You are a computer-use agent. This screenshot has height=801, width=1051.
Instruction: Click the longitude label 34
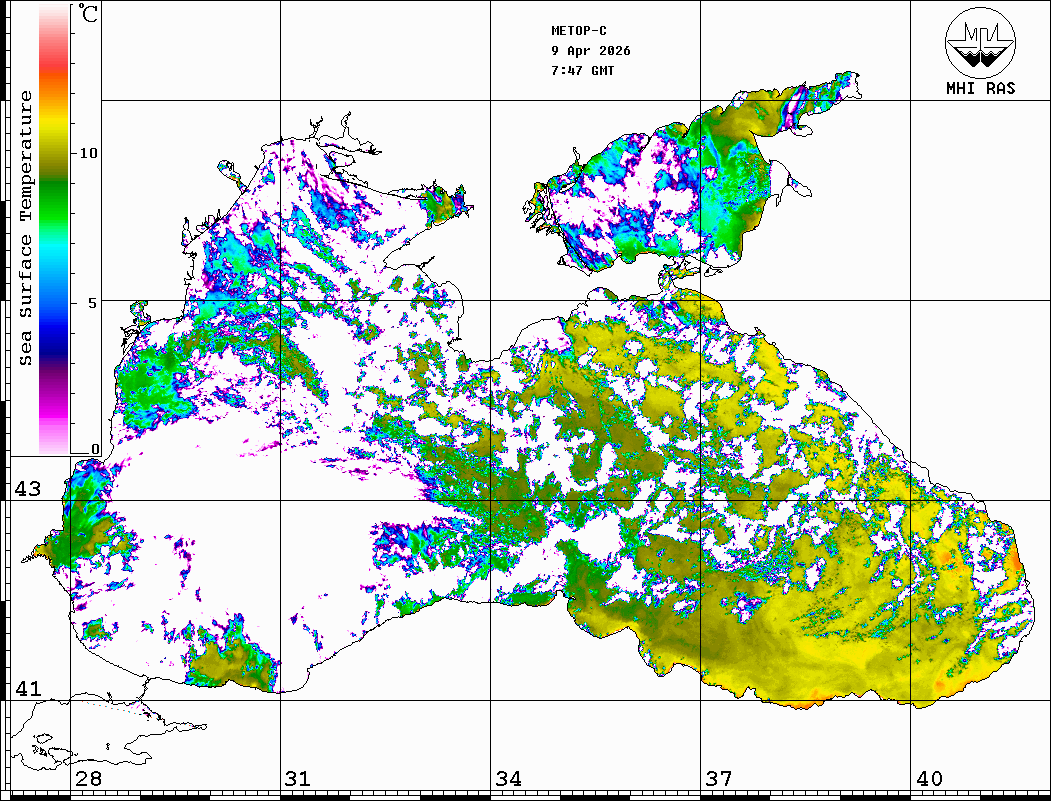point(507,779)
